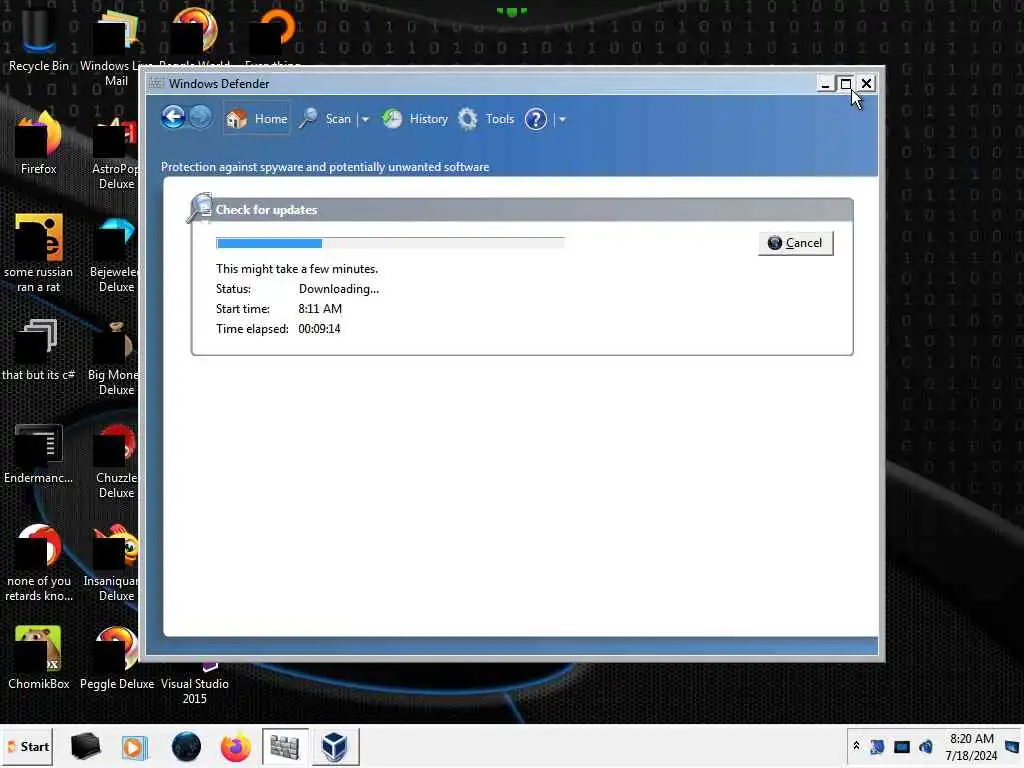Click the "Downloading..." status text
The image size is (1024, 768).
(x=338, y=289)
